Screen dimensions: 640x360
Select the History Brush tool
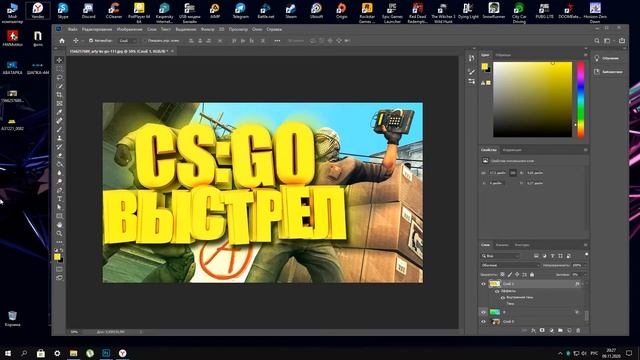tap(59, 147)
